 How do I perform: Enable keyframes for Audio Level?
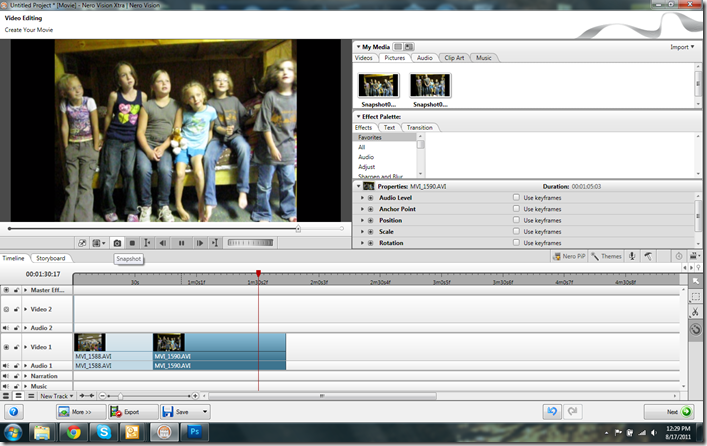[516, 197]
